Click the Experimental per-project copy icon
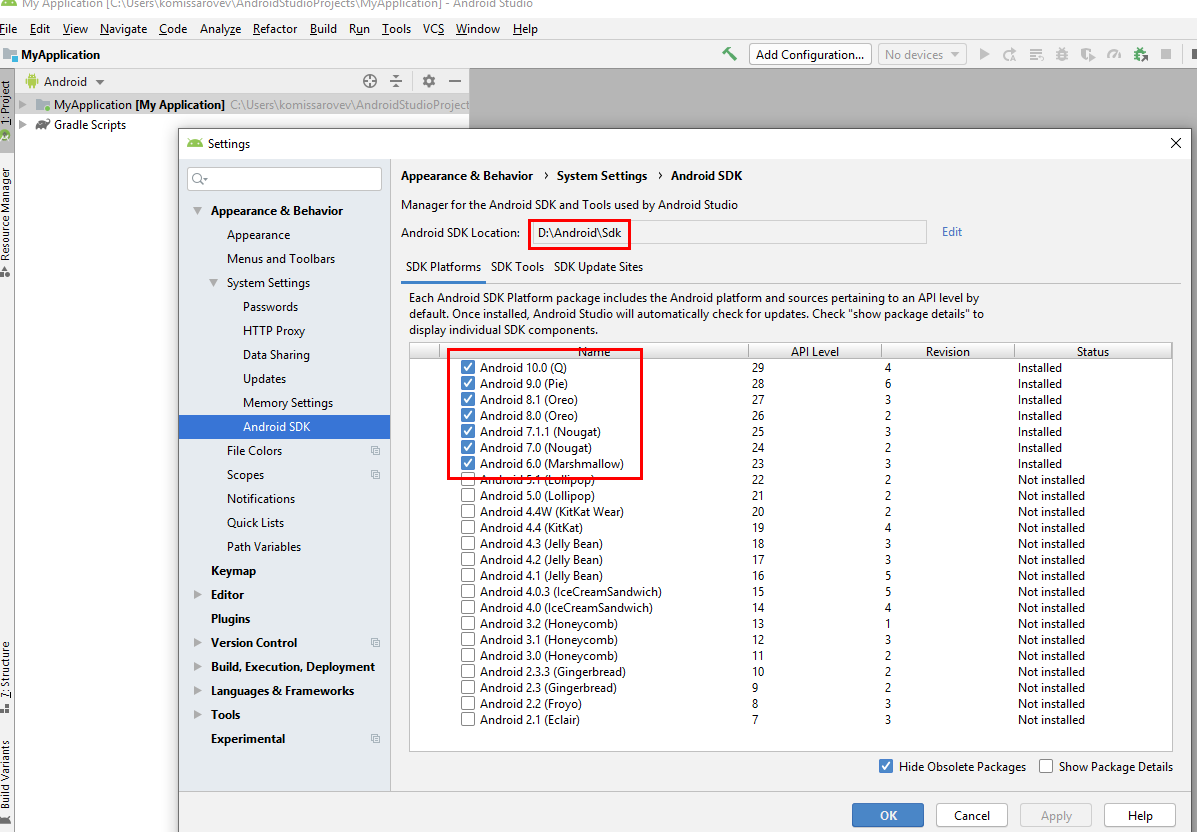The width and height of the screenshot is (1197, 832). [375, 738]
